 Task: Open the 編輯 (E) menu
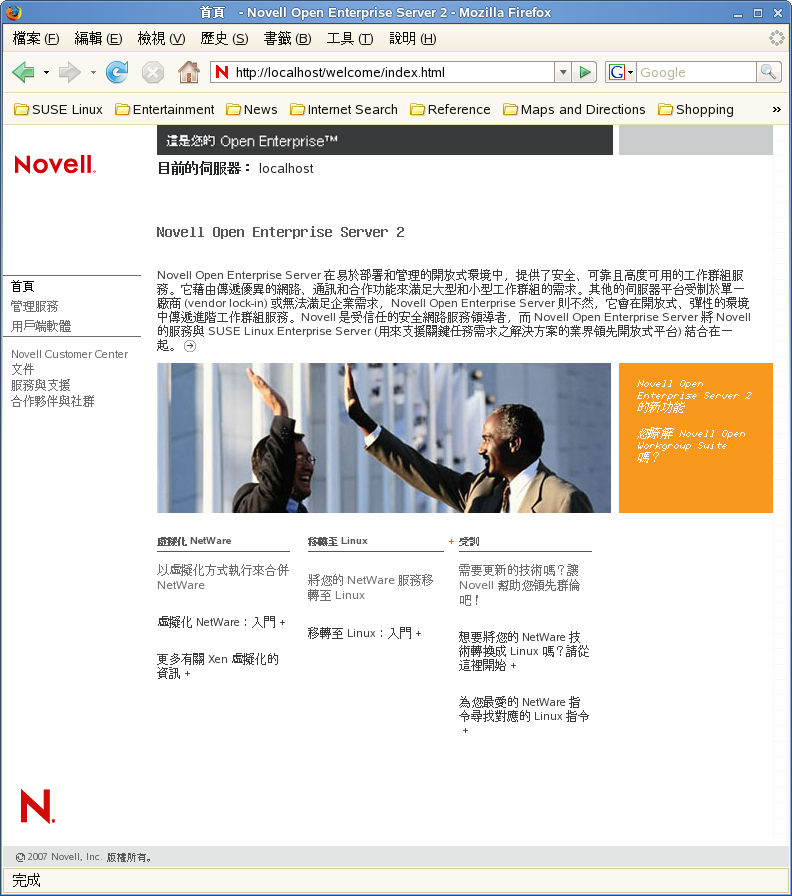point(98,38)
